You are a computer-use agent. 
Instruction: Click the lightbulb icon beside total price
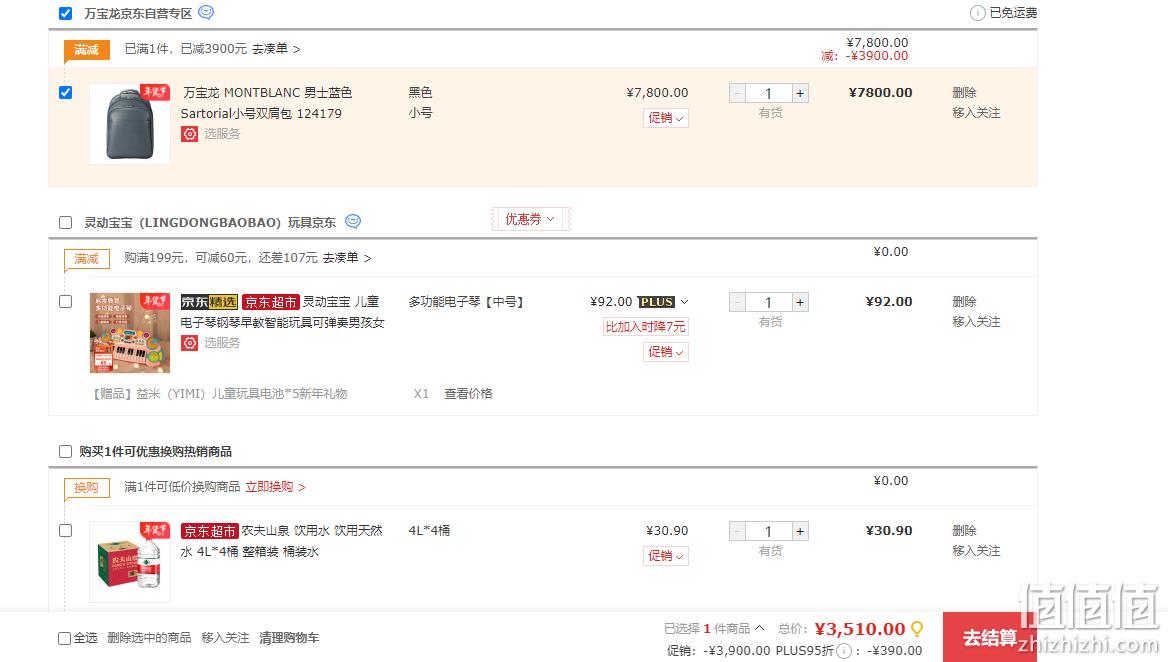[917, 629]
